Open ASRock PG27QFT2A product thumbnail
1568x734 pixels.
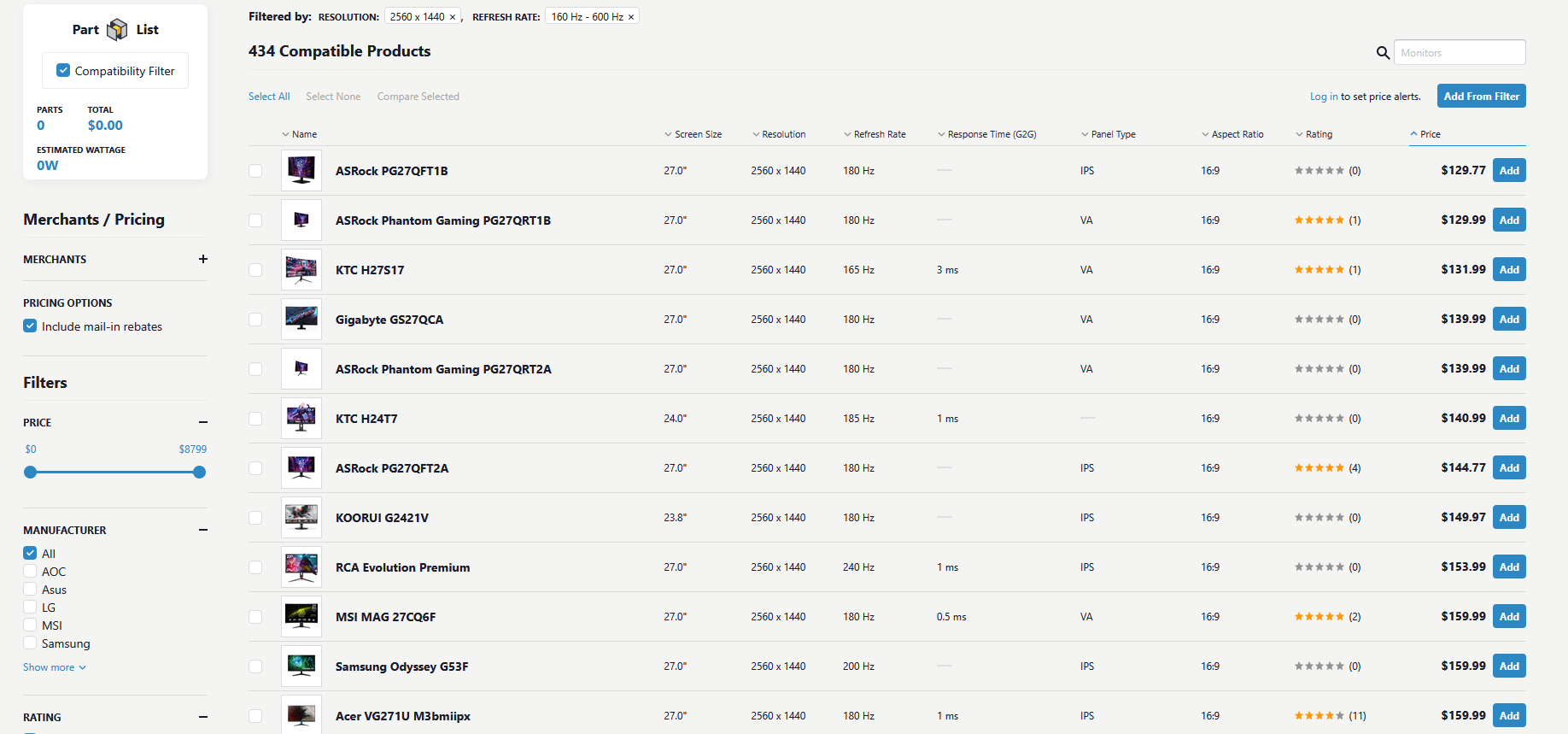click(x=301, y=468)
